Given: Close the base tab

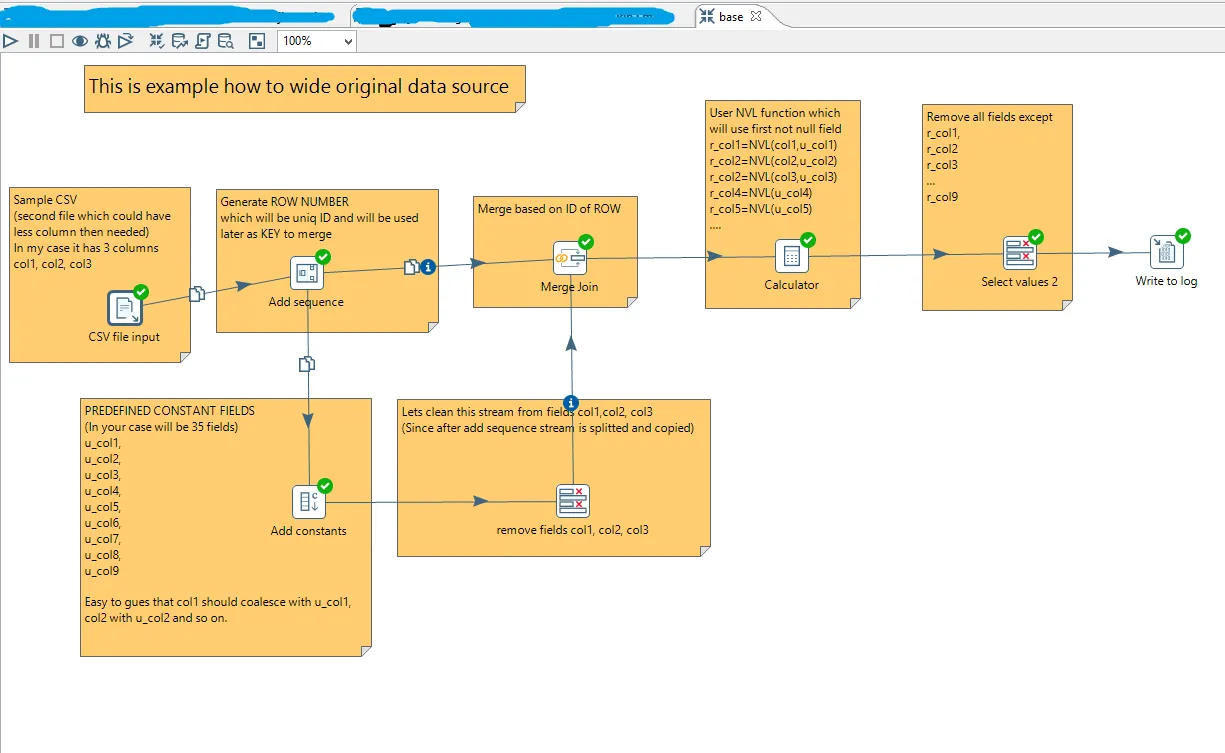Looking at the screenshot, I should pos(756,16).
